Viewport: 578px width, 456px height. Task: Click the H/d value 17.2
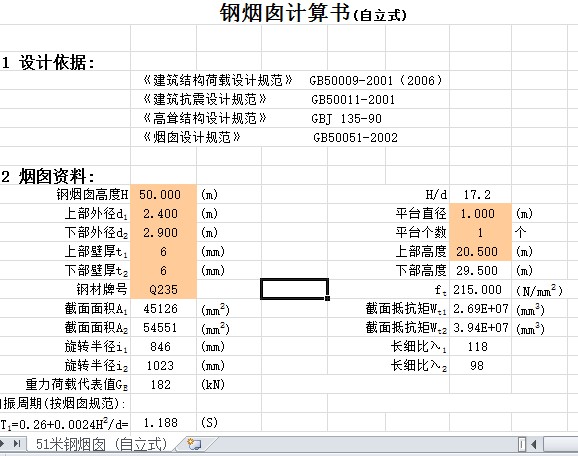pyautogui.click(x=477, y=195)
